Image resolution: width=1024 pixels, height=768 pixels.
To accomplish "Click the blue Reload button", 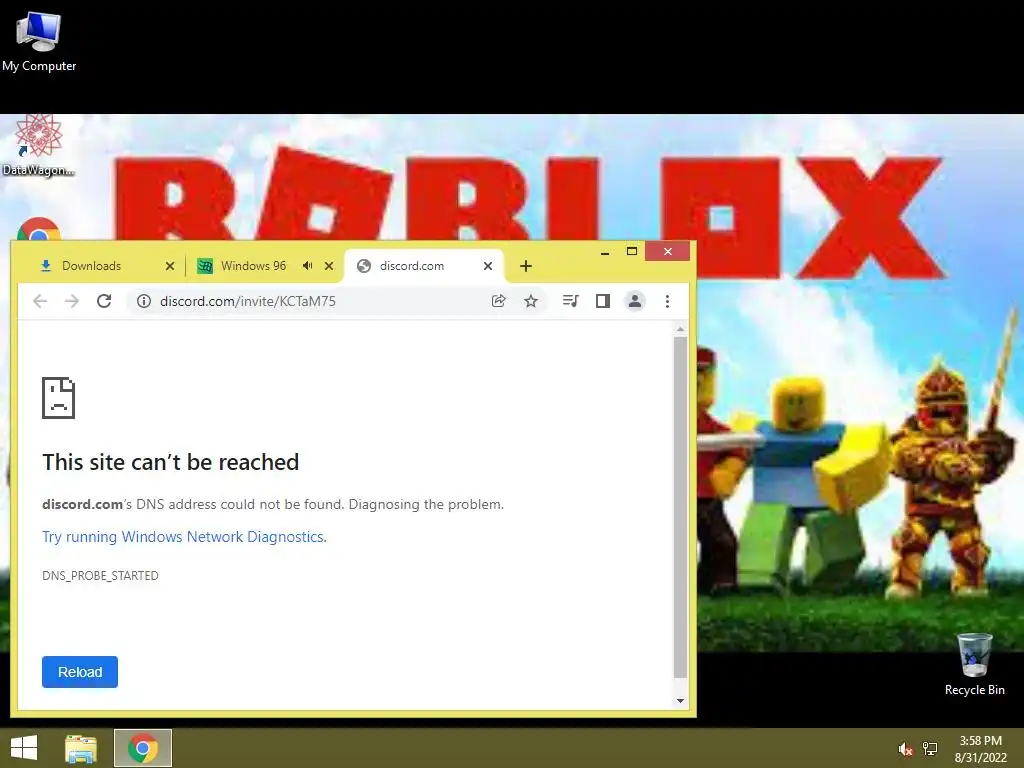I will pos(80,672).
